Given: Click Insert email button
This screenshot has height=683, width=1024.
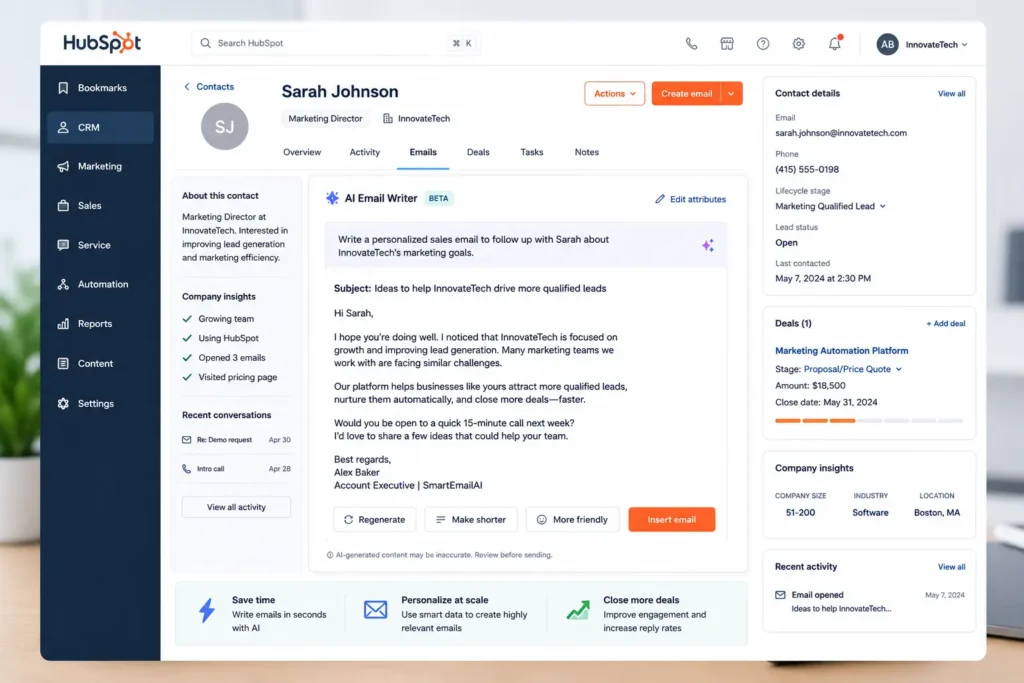Looking at the screenshot, I should pos(671,520).
